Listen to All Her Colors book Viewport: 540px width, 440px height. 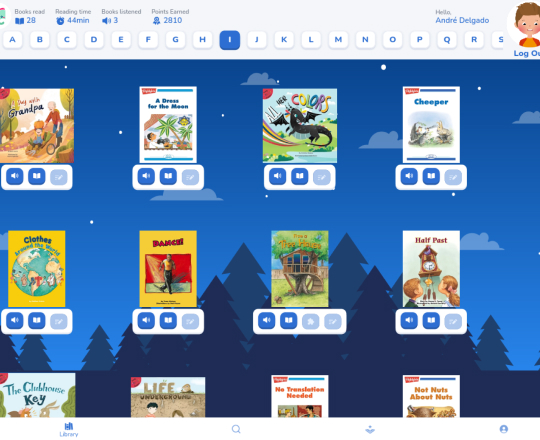click(x=278, y=176)
